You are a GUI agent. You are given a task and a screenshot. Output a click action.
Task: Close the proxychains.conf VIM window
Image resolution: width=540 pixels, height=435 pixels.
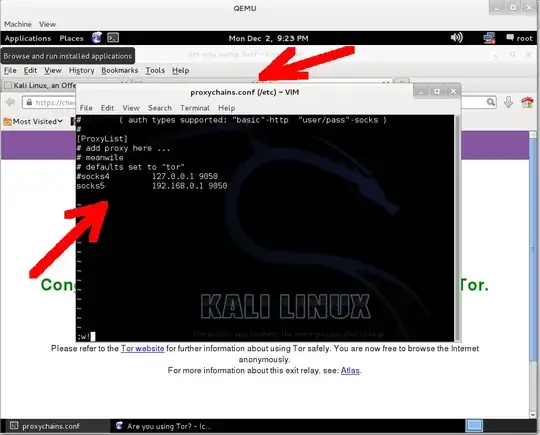click(453, 92)
